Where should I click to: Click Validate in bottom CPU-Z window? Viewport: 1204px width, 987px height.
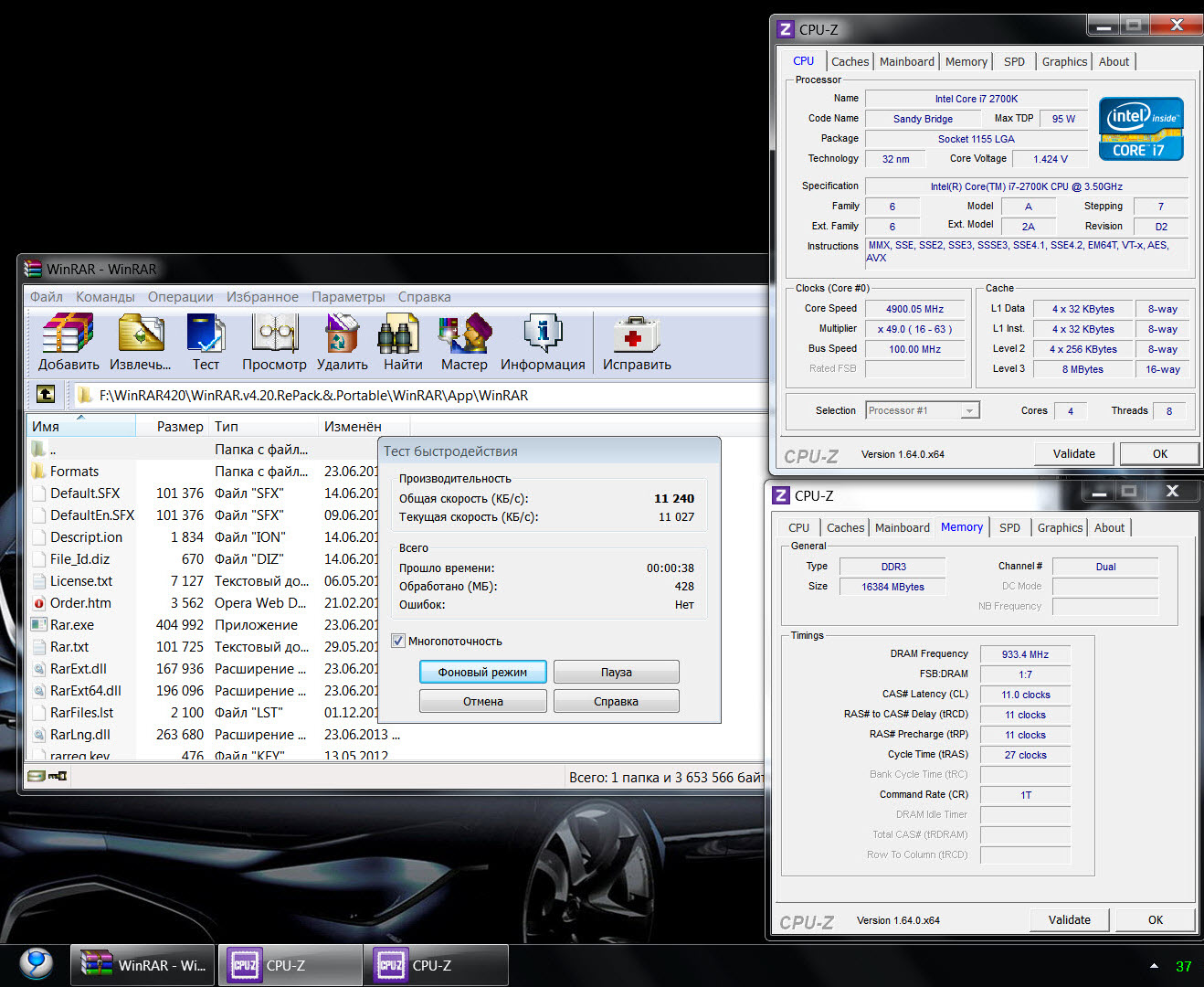coord(1070,919)
